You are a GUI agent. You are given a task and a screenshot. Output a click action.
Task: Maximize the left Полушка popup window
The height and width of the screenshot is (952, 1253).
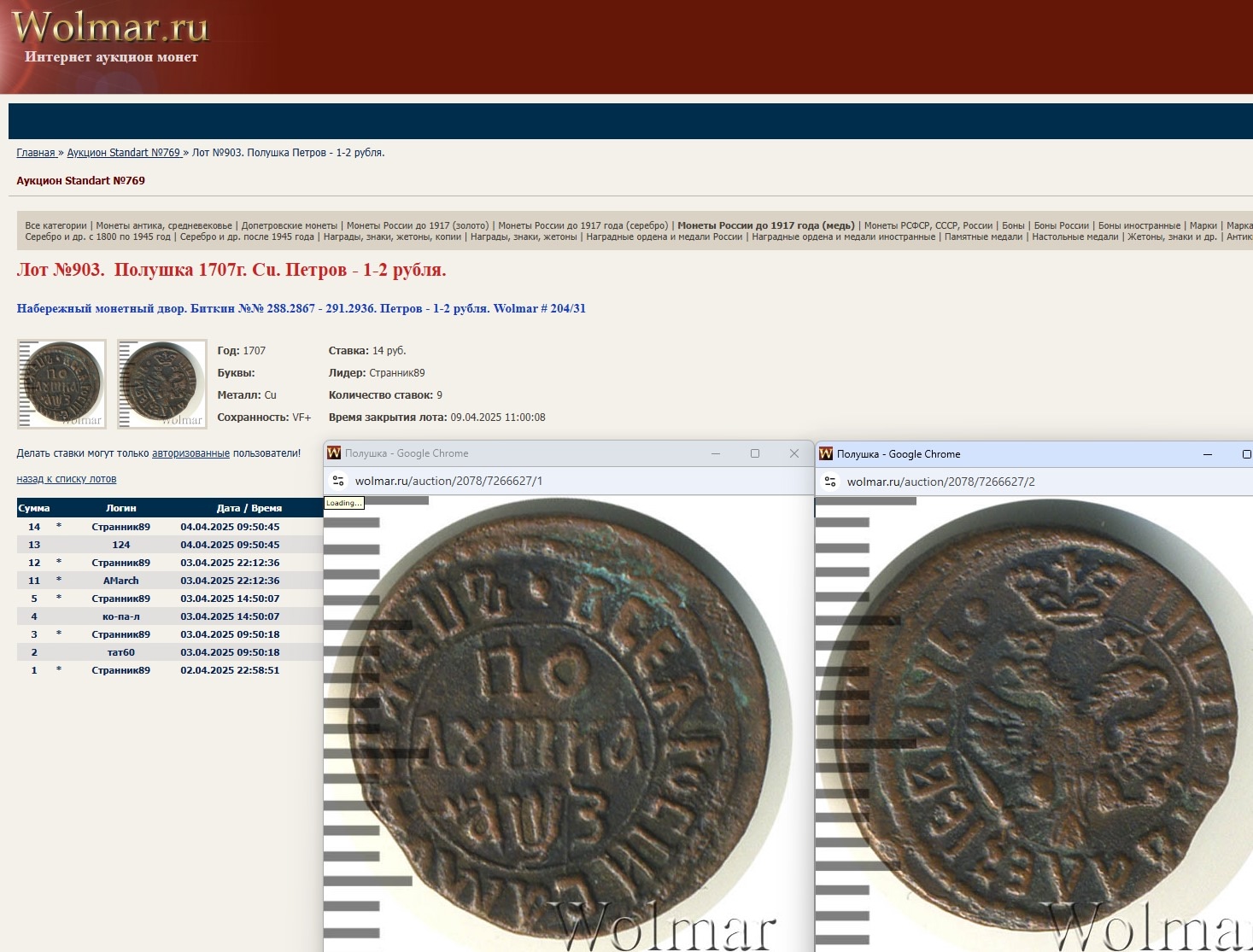coord(755,453)
